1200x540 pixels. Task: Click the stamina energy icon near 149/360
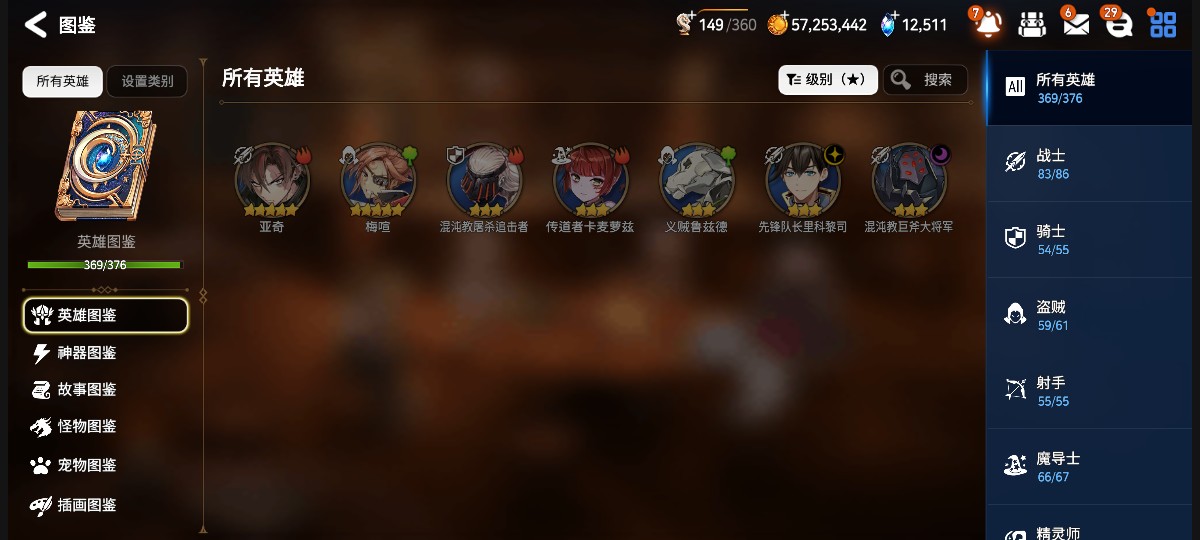[x=685, y=24]
